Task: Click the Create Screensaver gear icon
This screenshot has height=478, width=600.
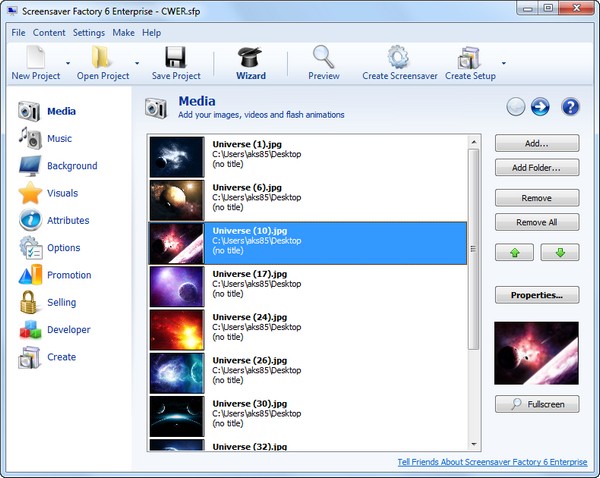Action: (397, 57)
